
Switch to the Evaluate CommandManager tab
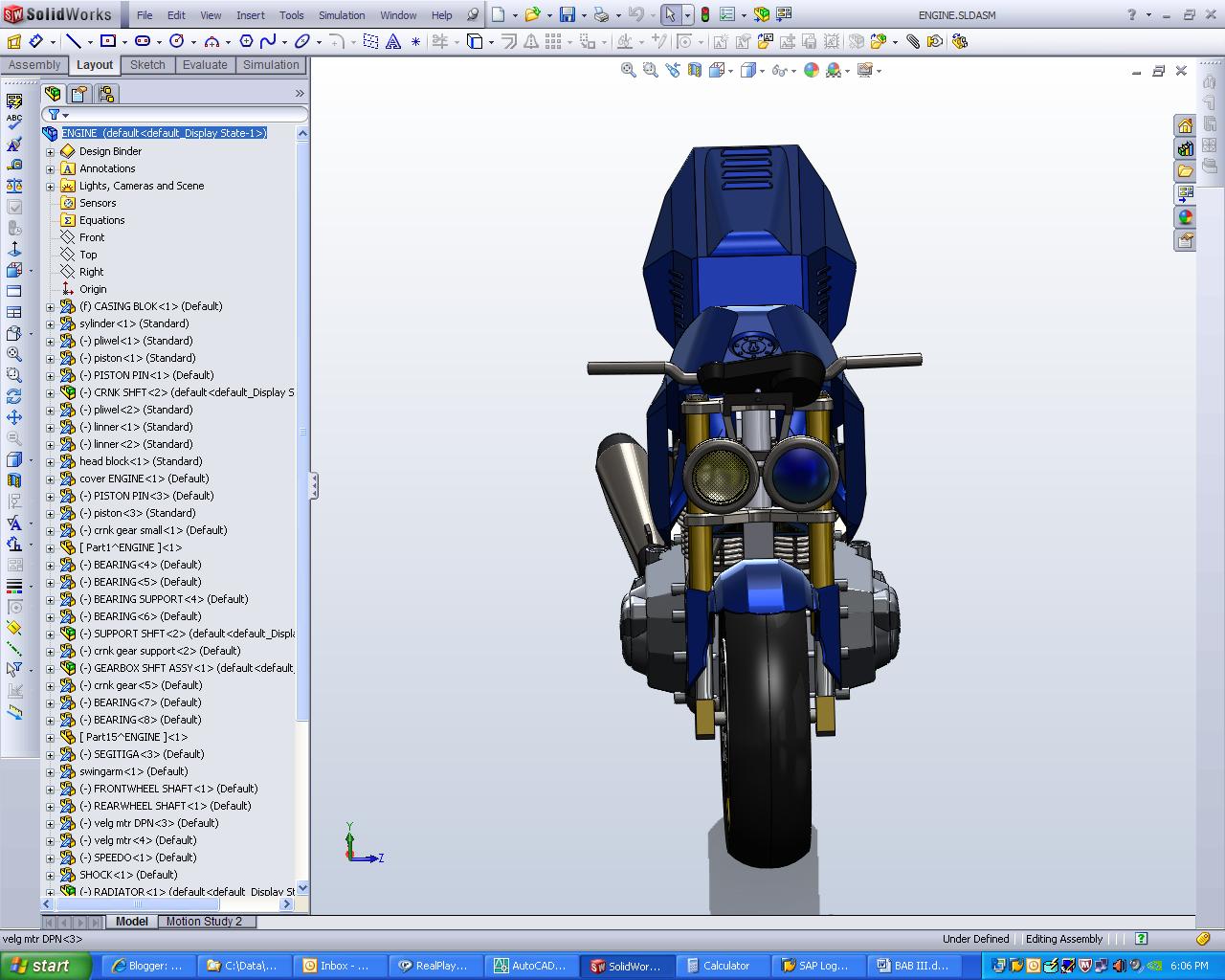pyautogui.click(x=204, y=64)
